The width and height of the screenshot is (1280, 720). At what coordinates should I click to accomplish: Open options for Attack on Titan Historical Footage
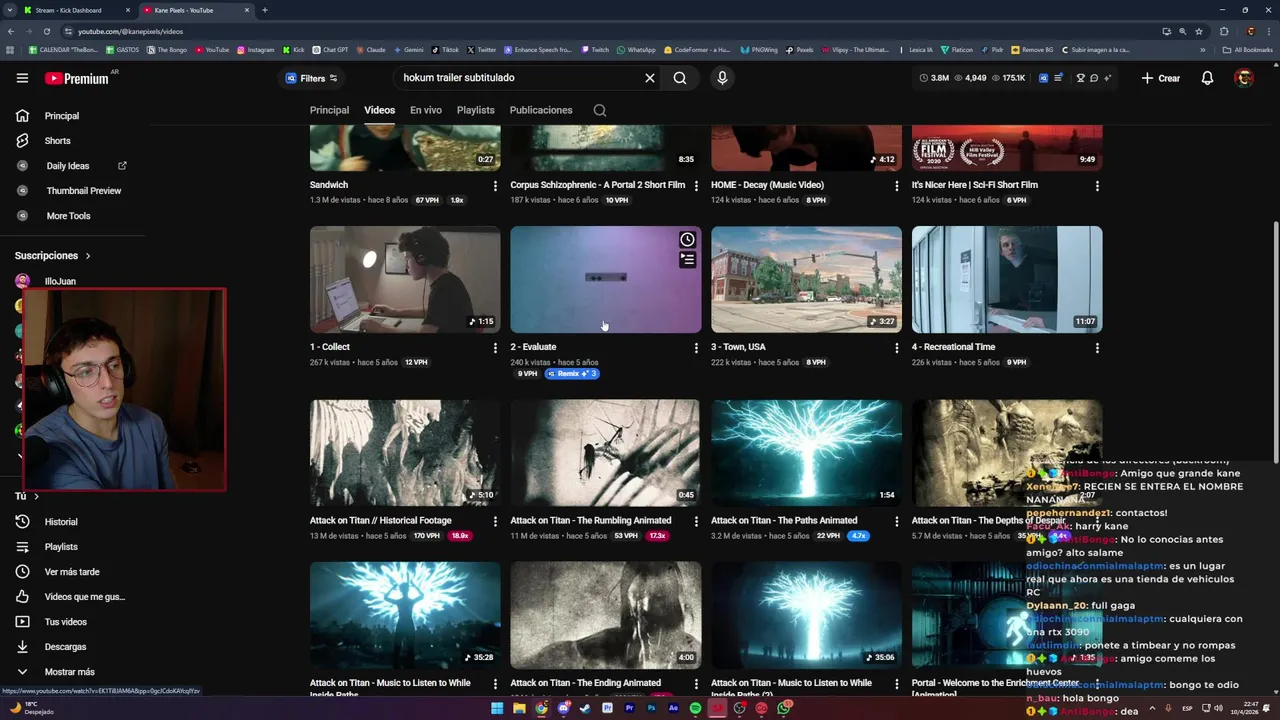click(495, 522)
